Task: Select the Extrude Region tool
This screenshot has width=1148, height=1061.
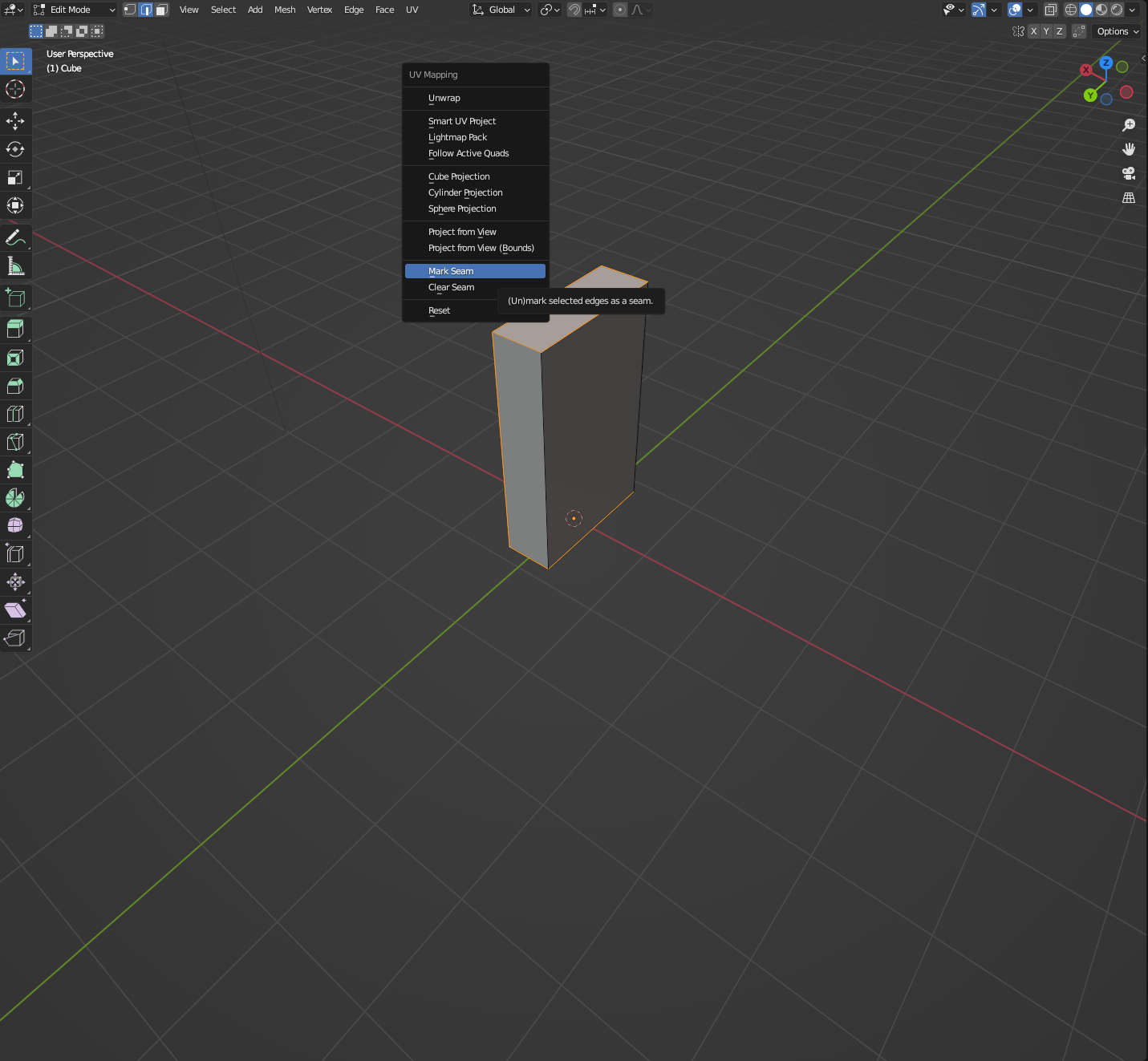Action: (15, 329)
